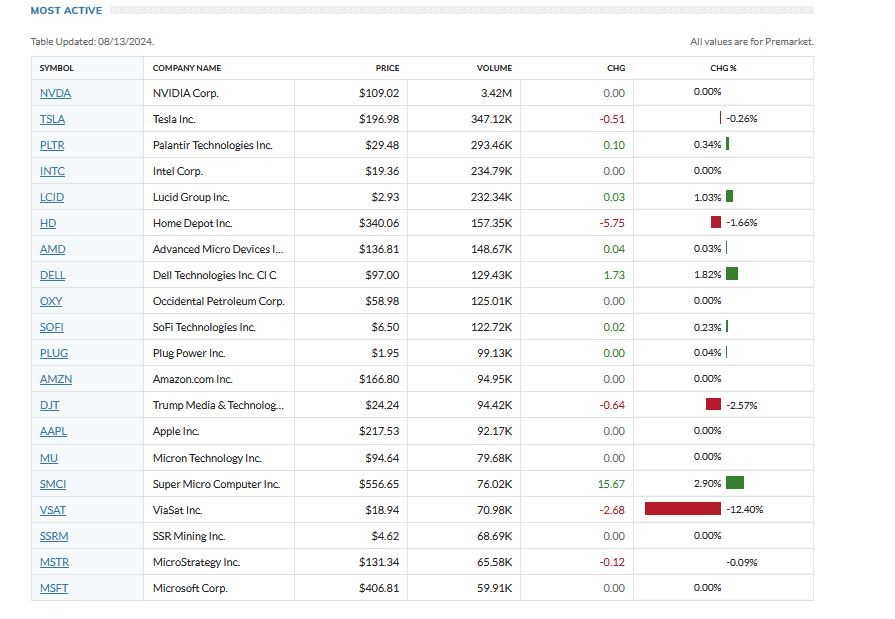Click the VOLUME column header
This screenshot has width=895, height=619.
coord(494,68)
